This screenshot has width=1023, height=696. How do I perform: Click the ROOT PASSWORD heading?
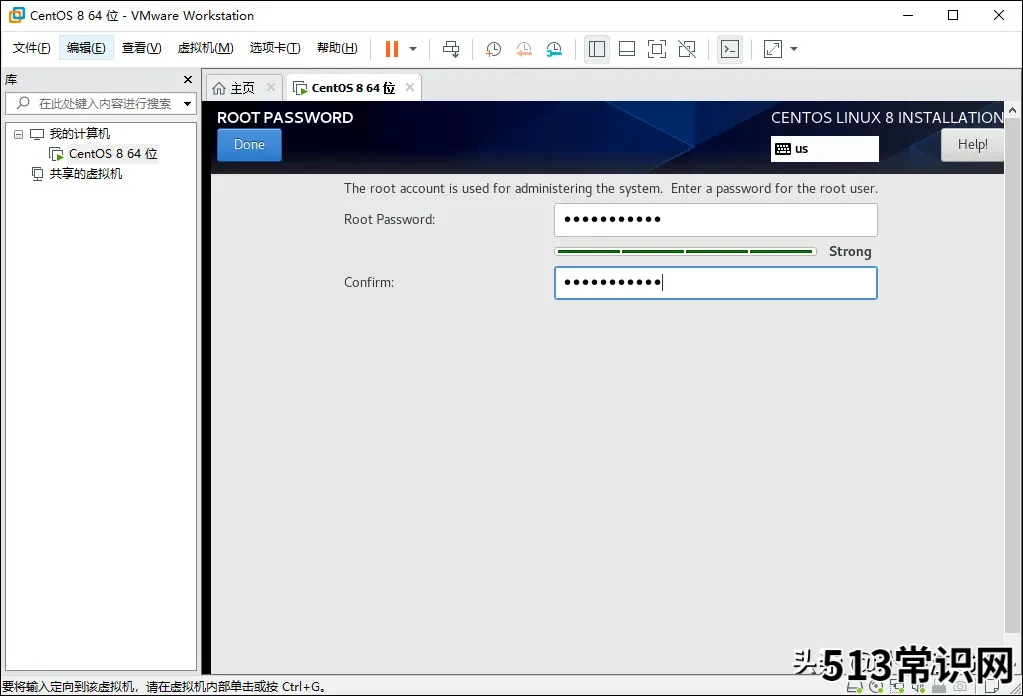click(285, 117)
